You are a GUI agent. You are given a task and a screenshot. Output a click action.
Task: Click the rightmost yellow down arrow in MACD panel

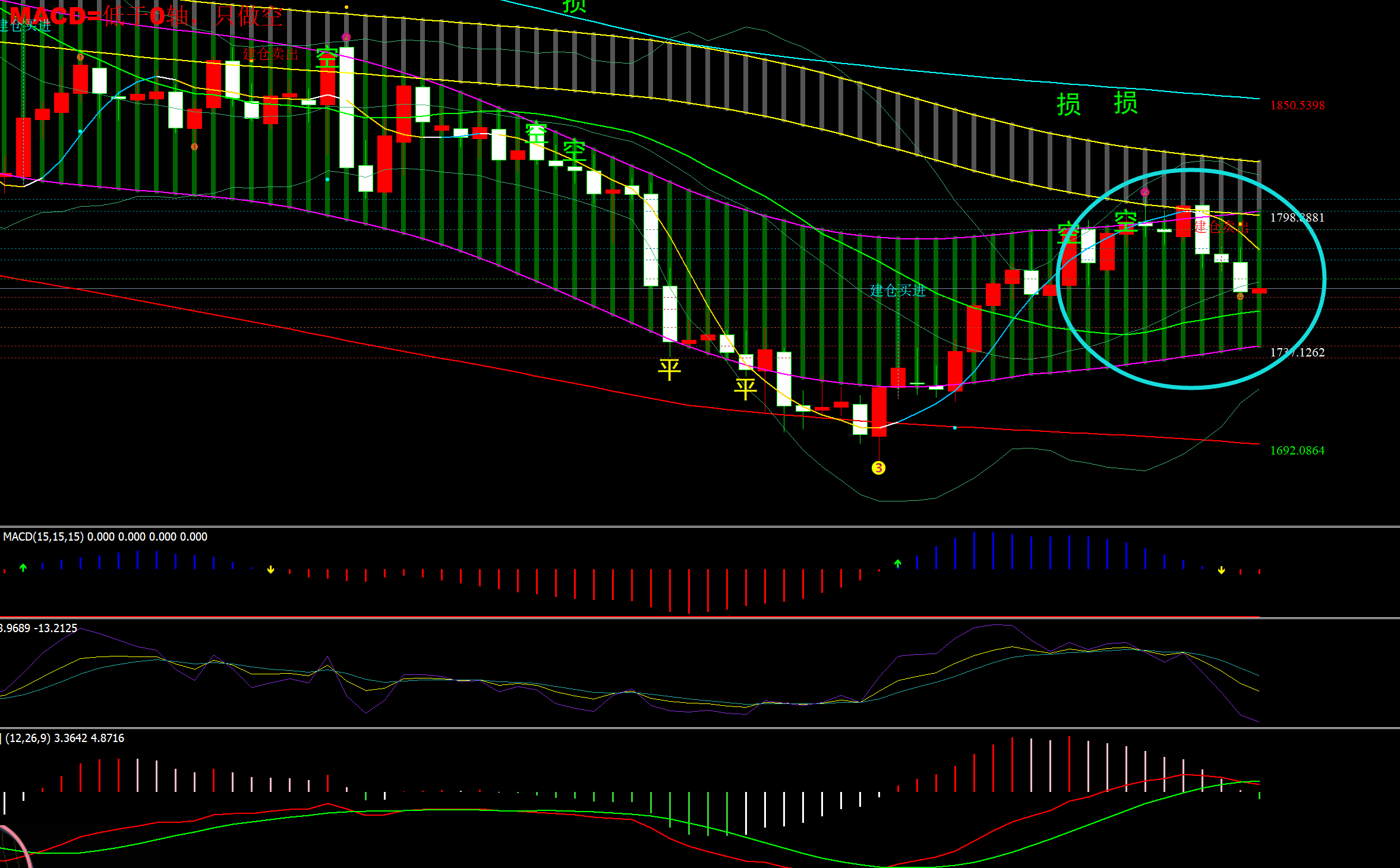tap(1221, 570)
